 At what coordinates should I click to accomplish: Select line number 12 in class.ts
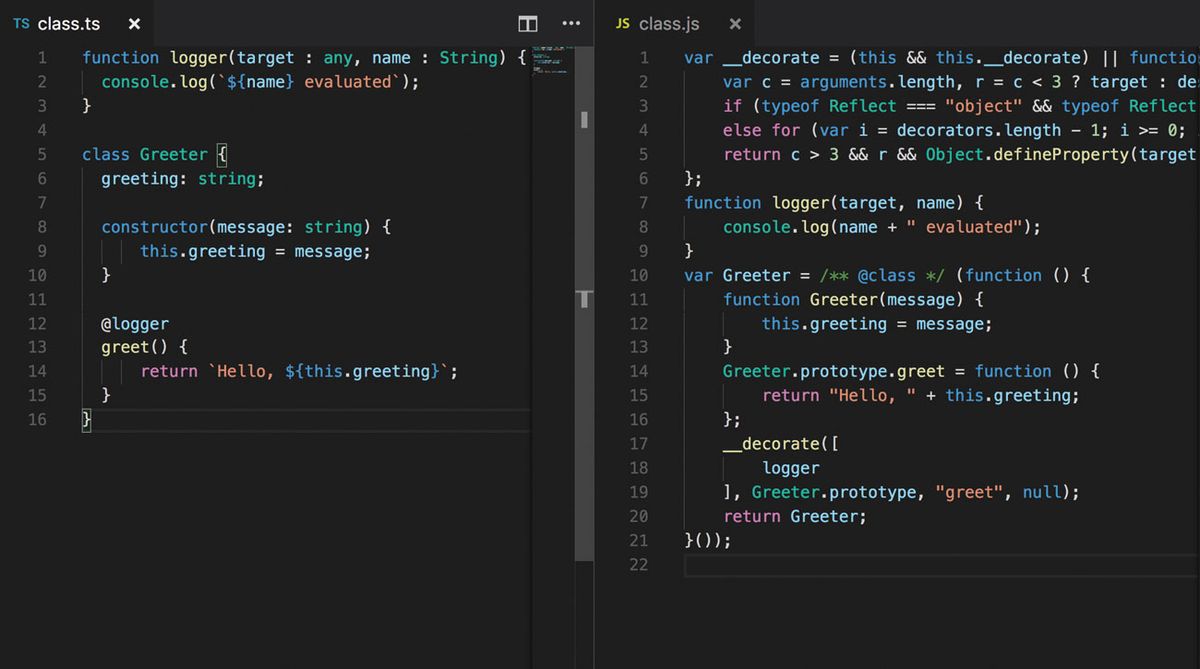pos(38,323)
